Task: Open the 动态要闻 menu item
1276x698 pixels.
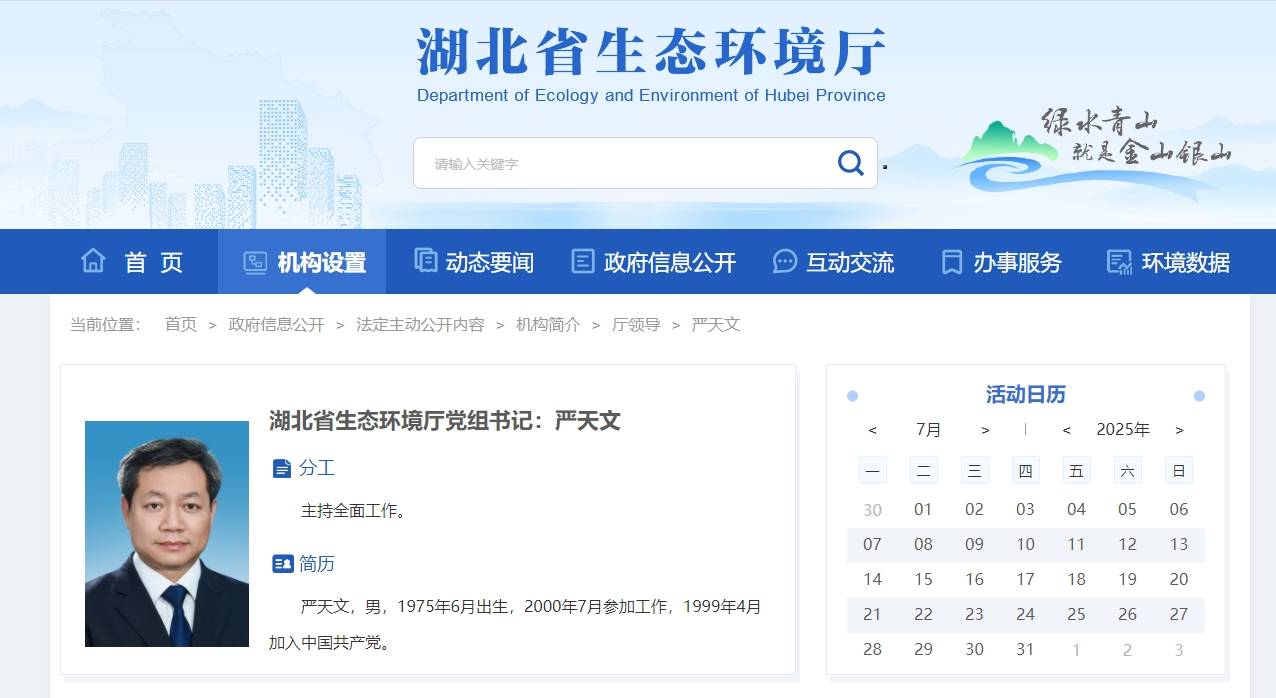Action: (x=489, y=263)
